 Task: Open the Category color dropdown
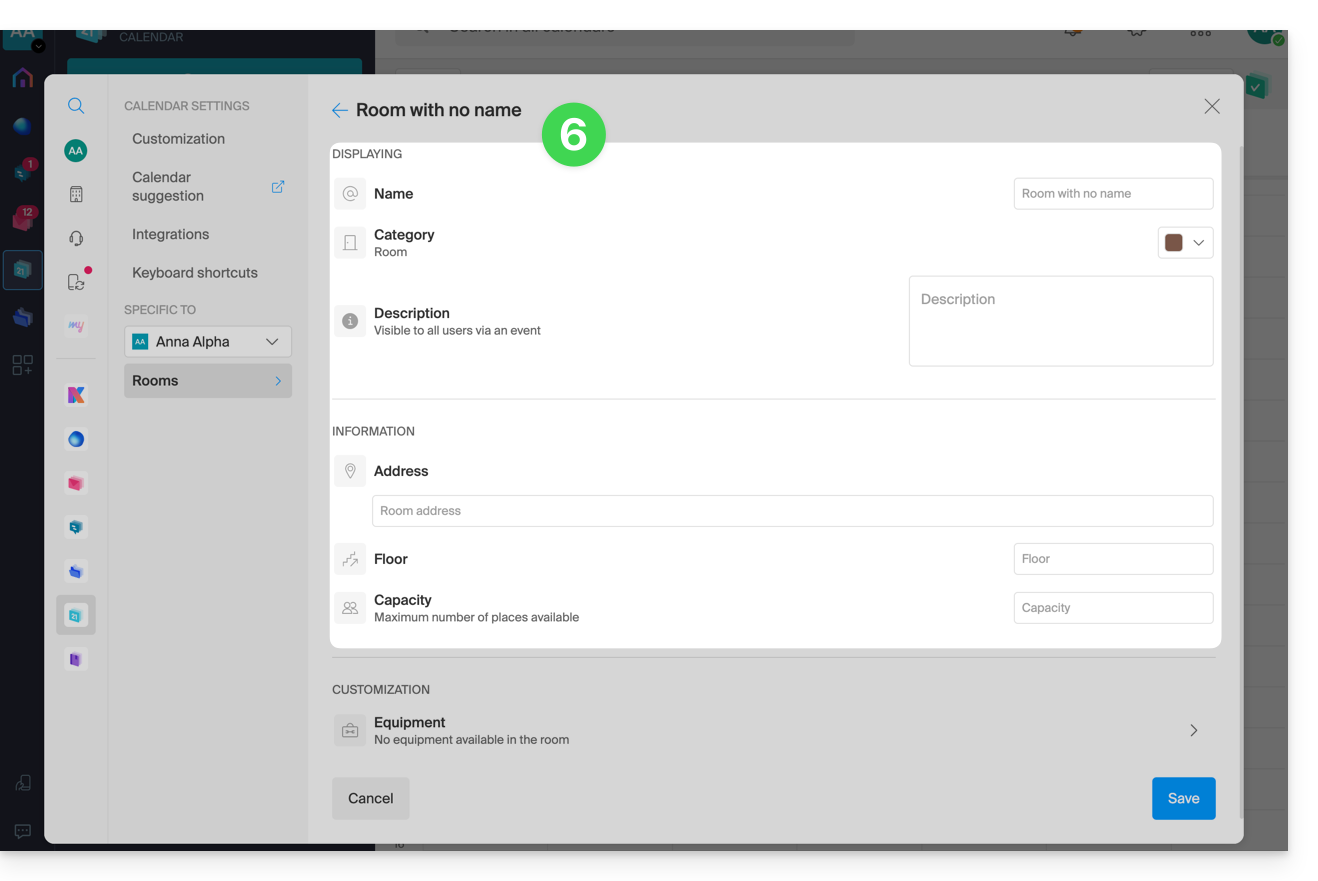point(1198,243)
